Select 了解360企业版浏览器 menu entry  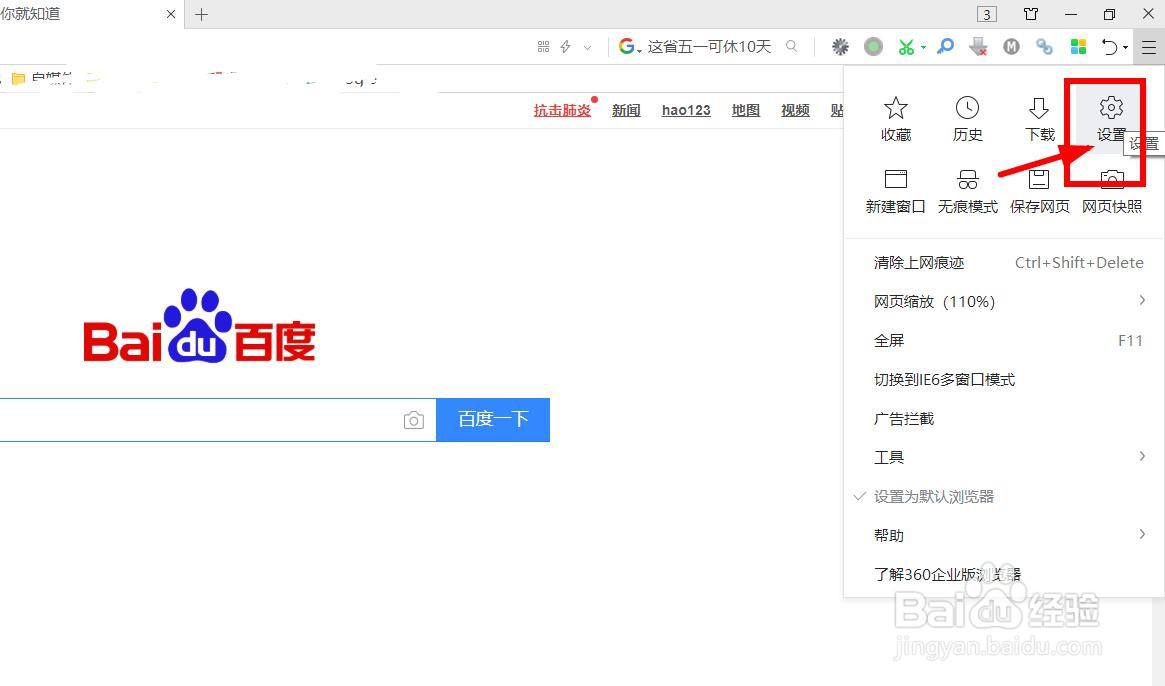(1004, 574)
